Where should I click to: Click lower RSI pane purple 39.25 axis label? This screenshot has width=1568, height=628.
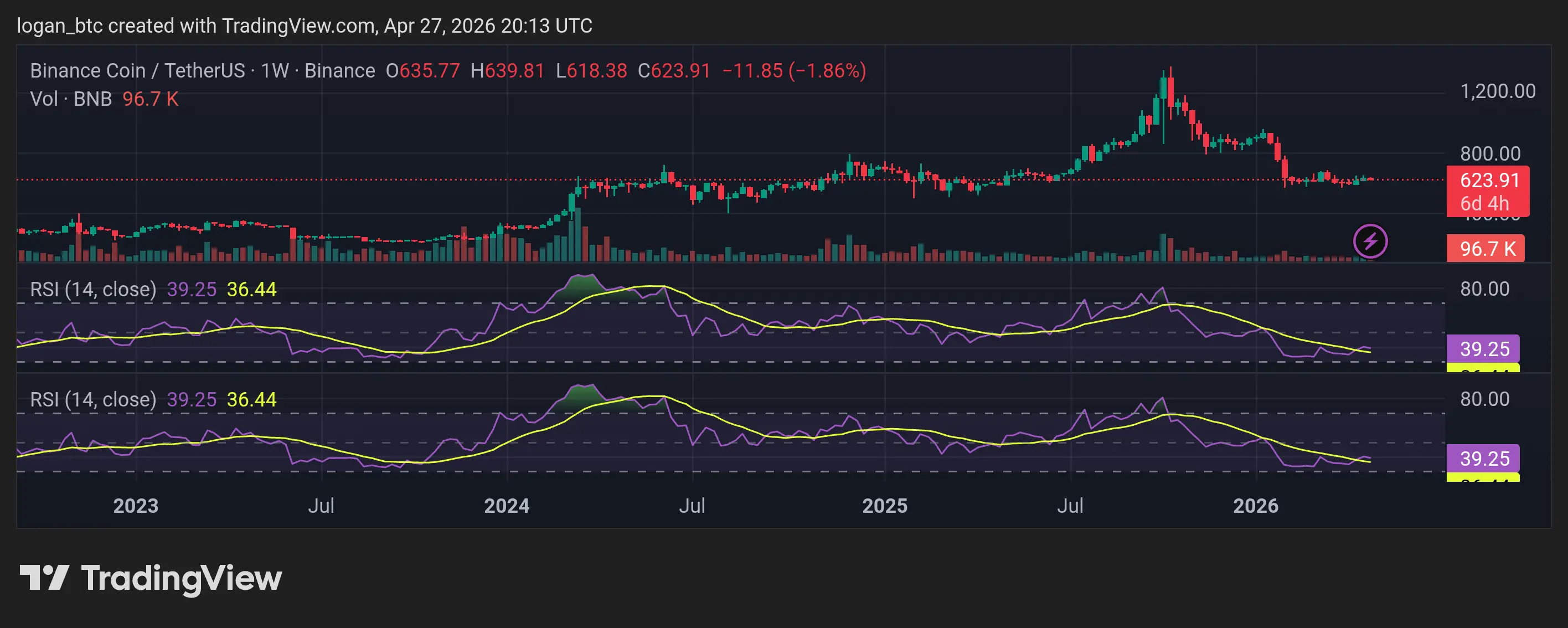coord(1483,459)
